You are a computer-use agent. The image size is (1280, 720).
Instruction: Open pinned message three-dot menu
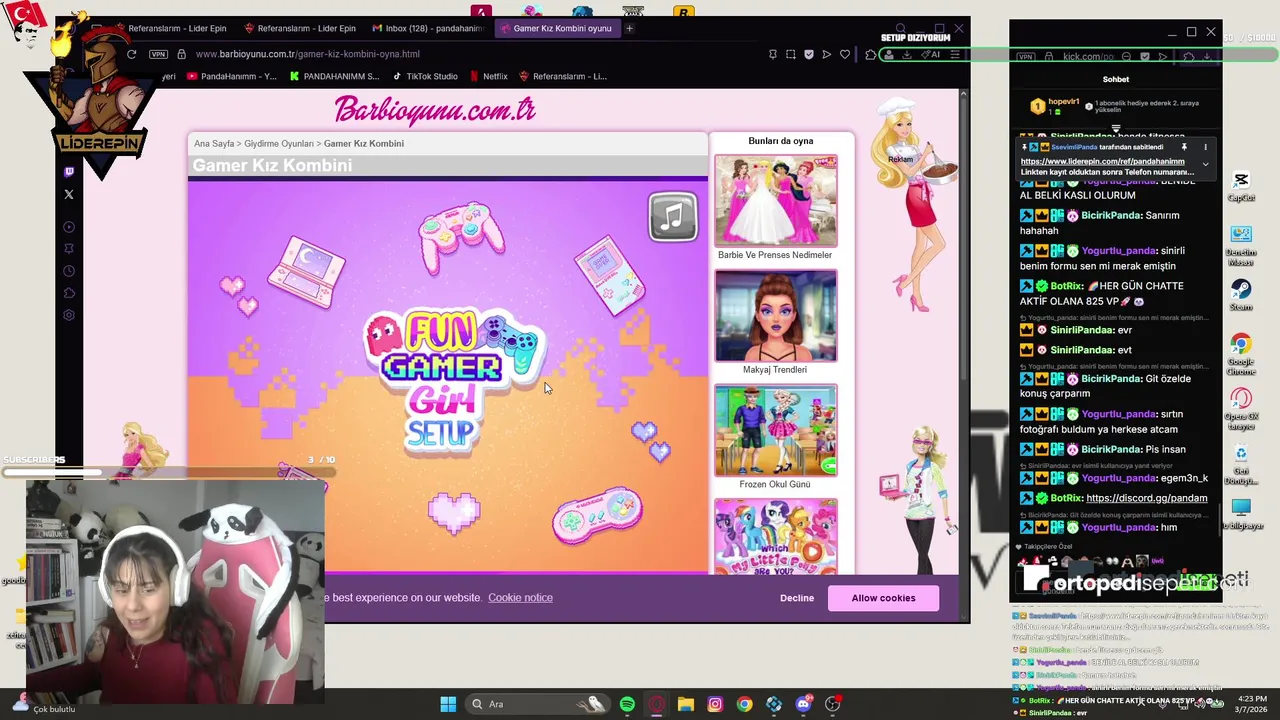point(1205,147)
